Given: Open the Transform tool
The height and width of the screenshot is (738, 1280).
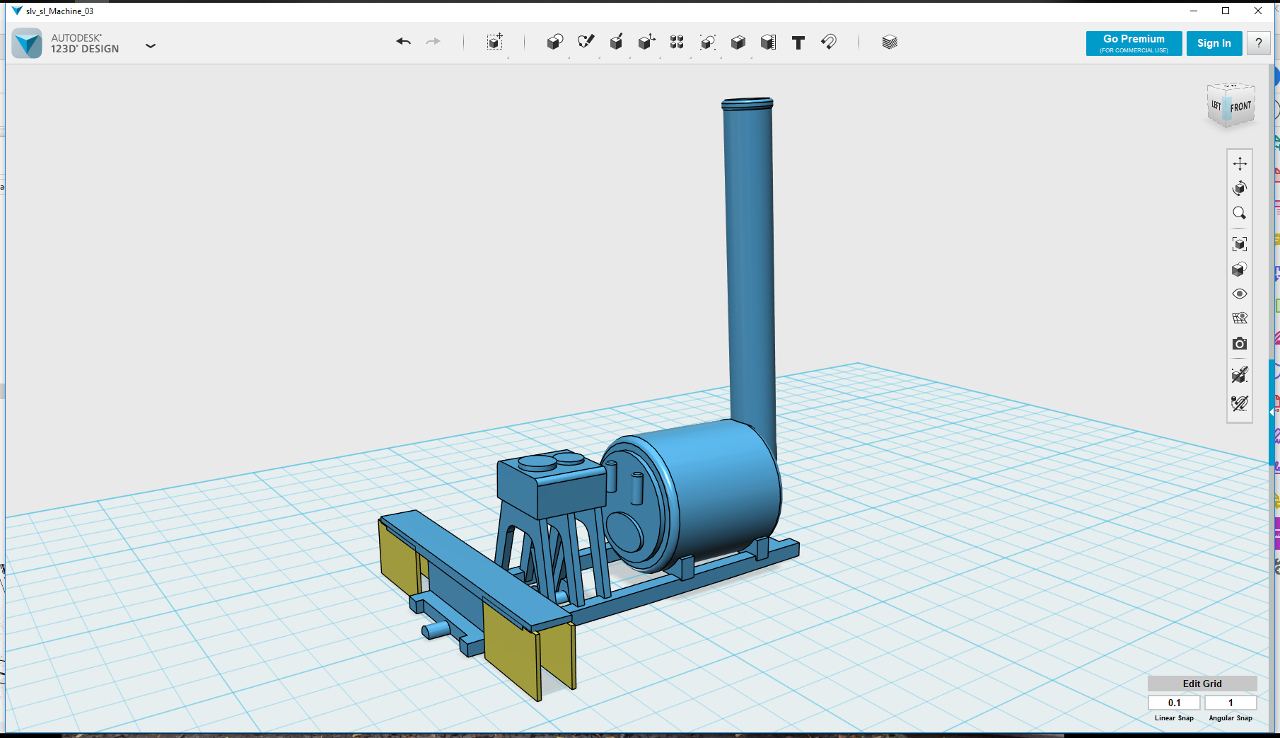Looking at the screenshot, I should pos(495,42).
